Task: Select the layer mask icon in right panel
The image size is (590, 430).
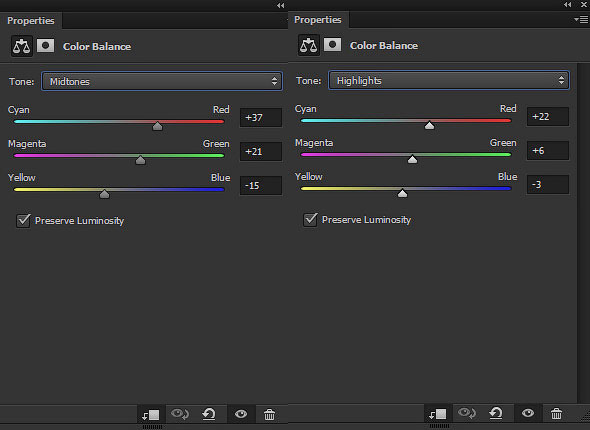Action: coord(332,45)
